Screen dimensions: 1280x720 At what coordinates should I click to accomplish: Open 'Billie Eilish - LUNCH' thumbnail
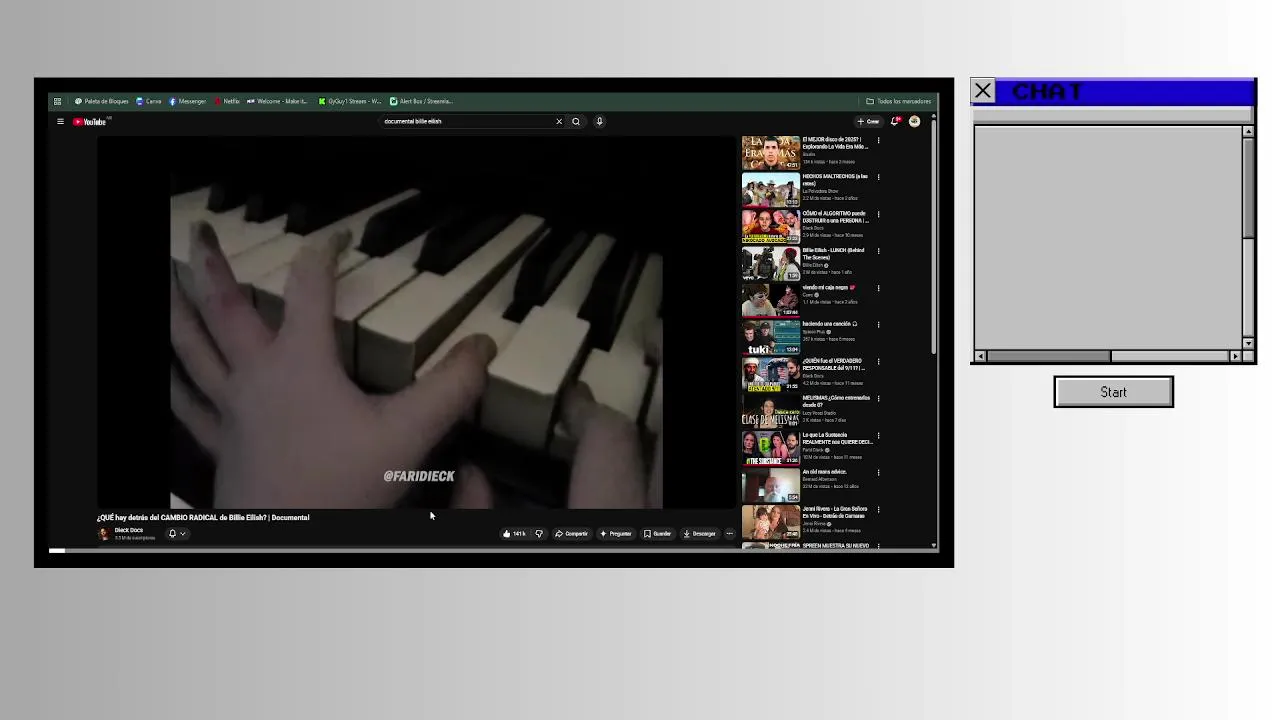point(770,264)
